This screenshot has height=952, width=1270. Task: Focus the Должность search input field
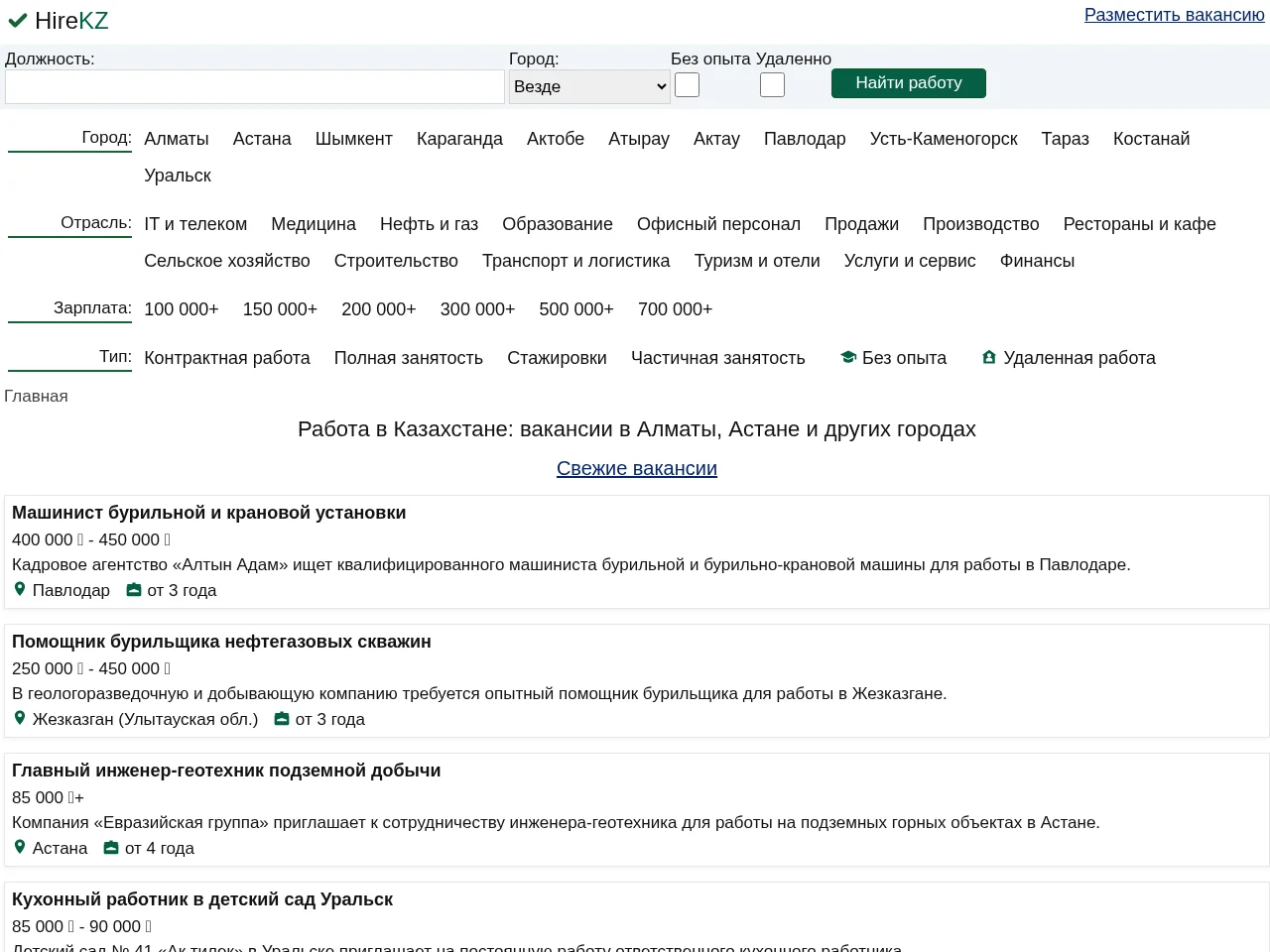pos(255,86)
